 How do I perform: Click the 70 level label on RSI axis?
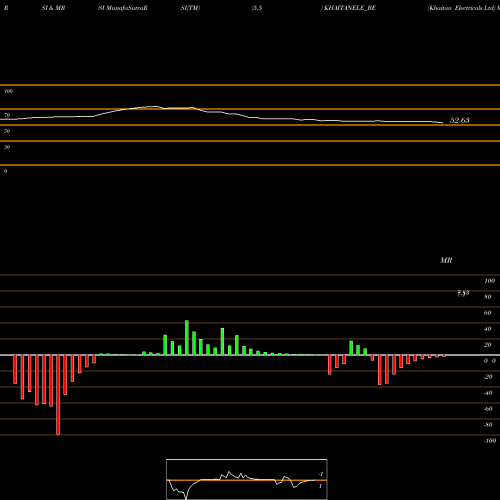pos(7,115)
